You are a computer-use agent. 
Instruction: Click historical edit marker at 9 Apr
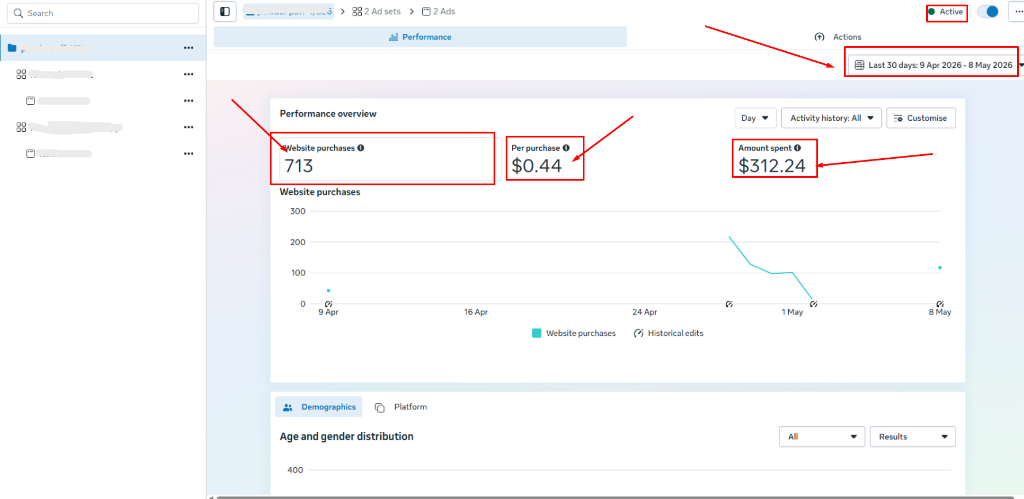pos(328,304)
